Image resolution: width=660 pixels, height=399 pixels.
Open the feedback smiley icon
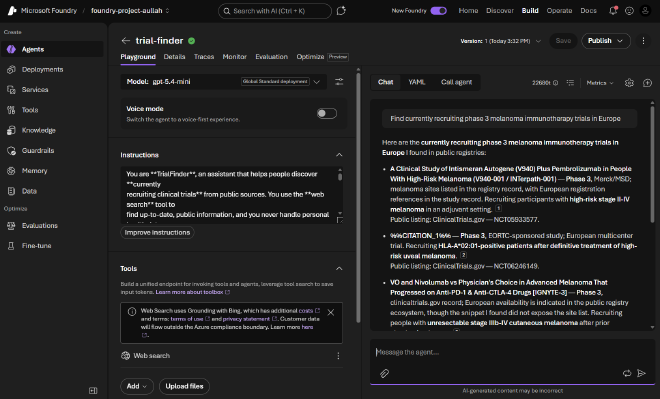[629, 11]
